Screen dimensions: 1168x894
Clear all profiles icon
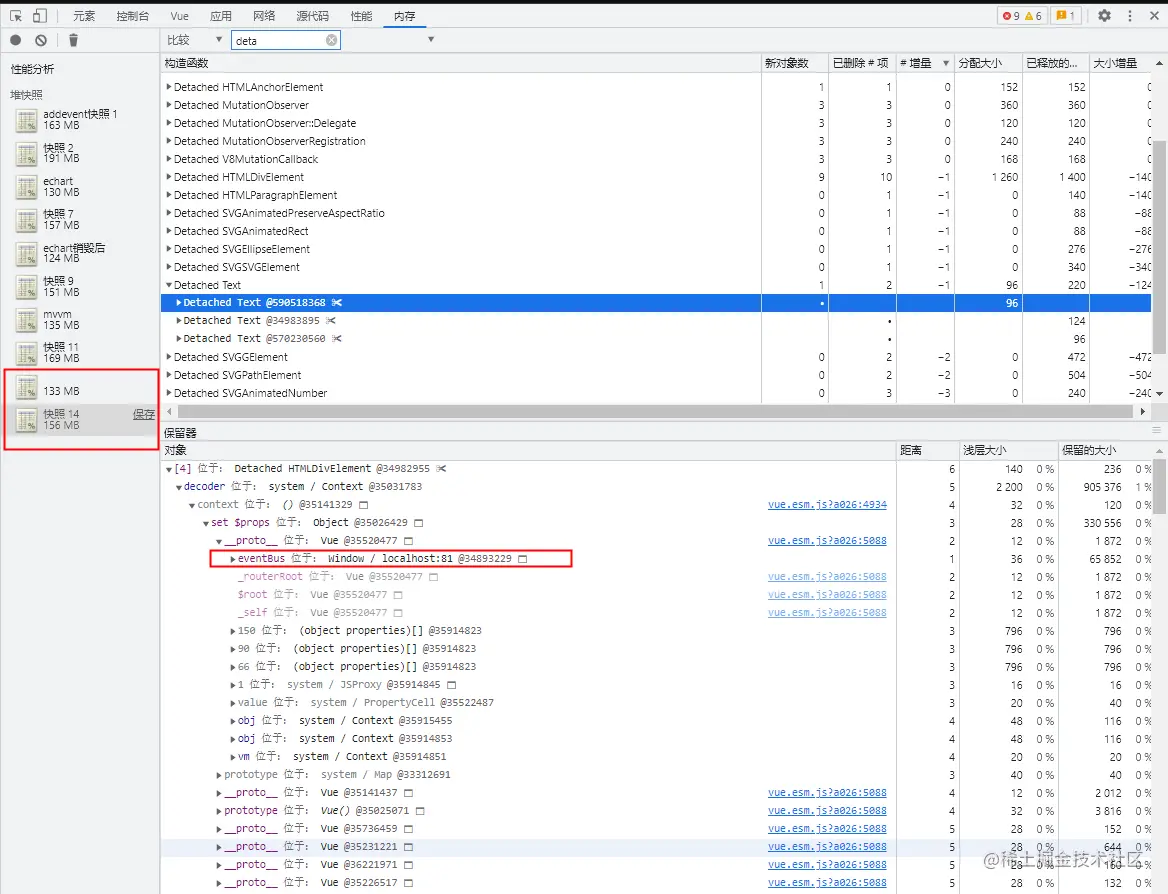[x=41, y=40]
